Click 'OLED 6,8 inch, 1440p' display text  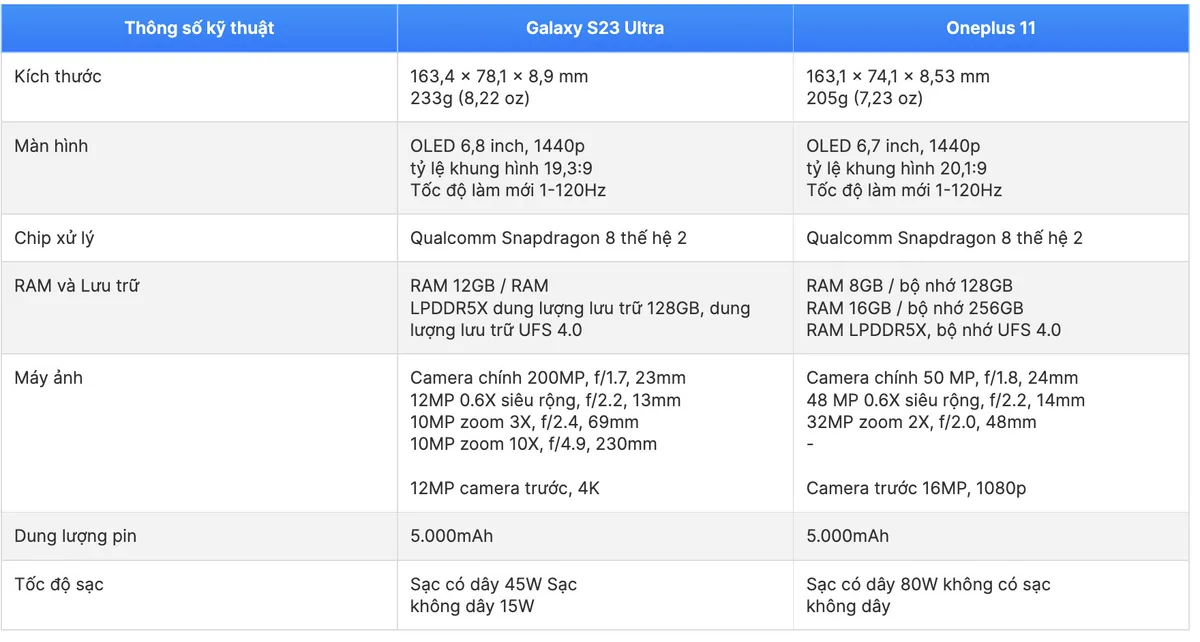[497, 146]
